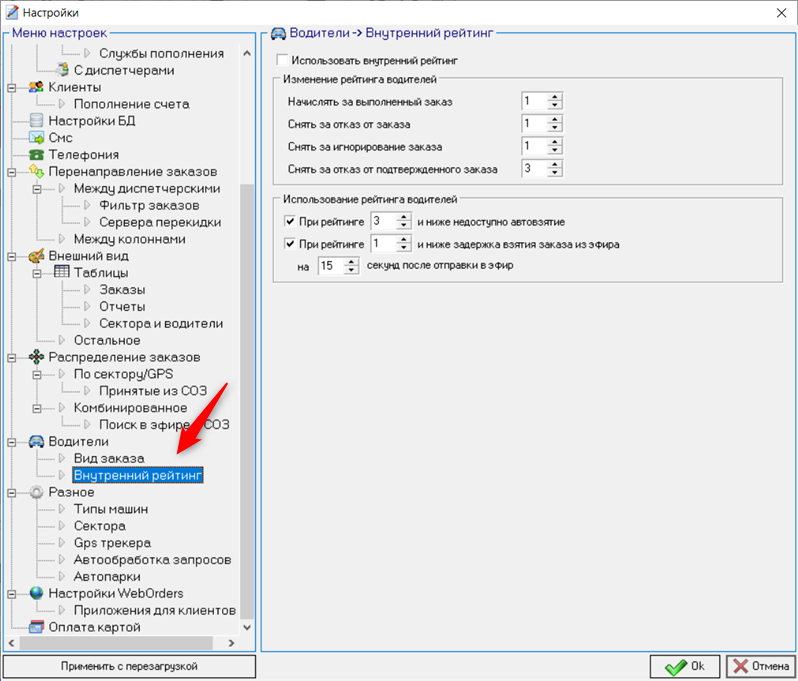The width and height of the screenshot is (798, 681).
Task: Collapse the Перенаправление заказов node
Action: [12, 172]
